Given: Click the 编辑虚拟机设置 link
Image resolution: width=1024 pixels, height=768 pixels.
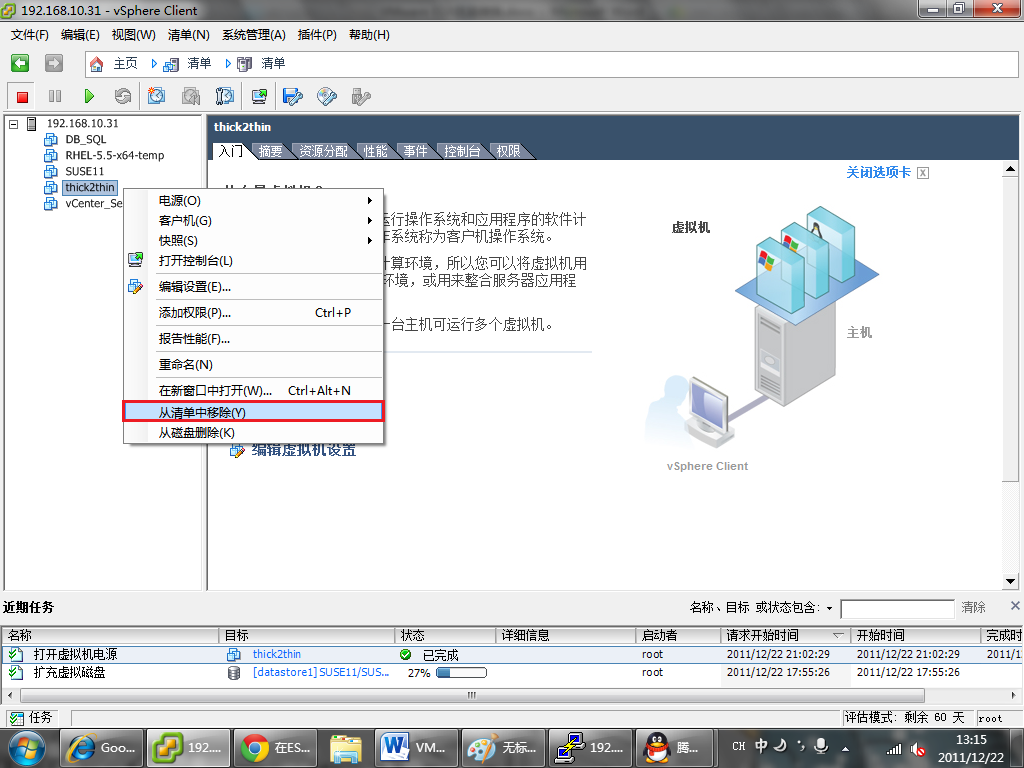Looking at the screenshot, I should click(x=304, y=449).
